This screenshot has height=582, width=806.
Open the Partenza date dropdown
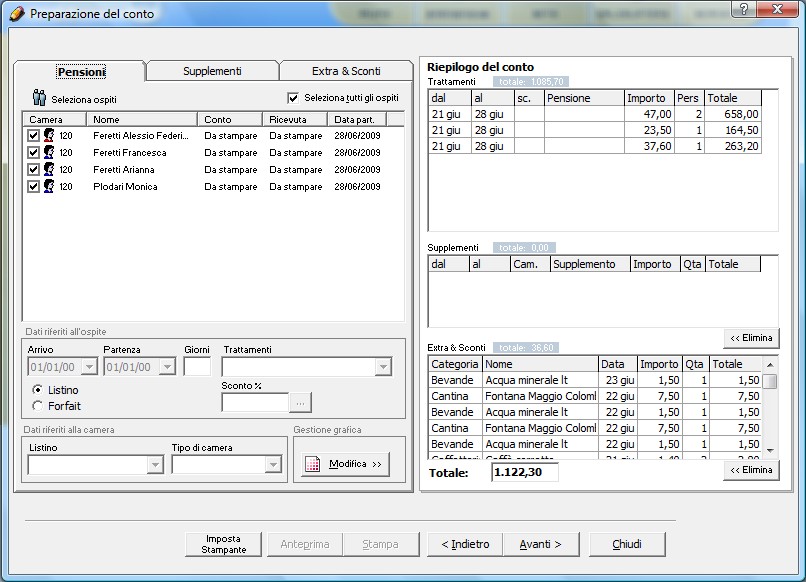167,367
